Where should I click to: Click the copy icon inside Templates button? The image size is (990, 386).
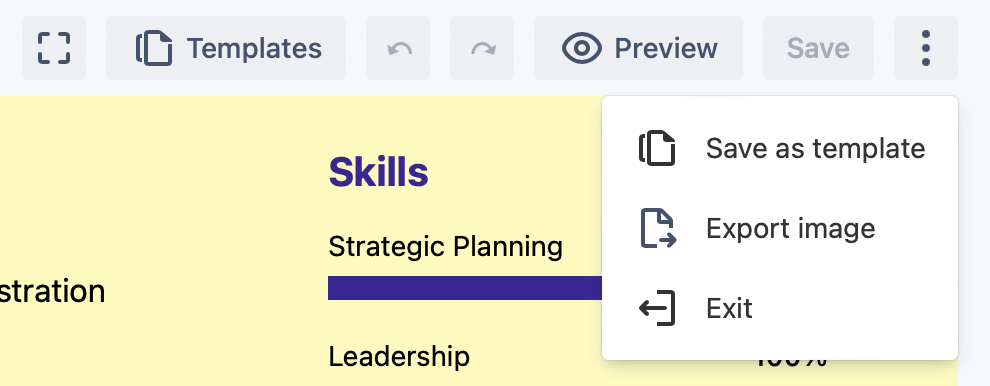click(x=154, y=49)
